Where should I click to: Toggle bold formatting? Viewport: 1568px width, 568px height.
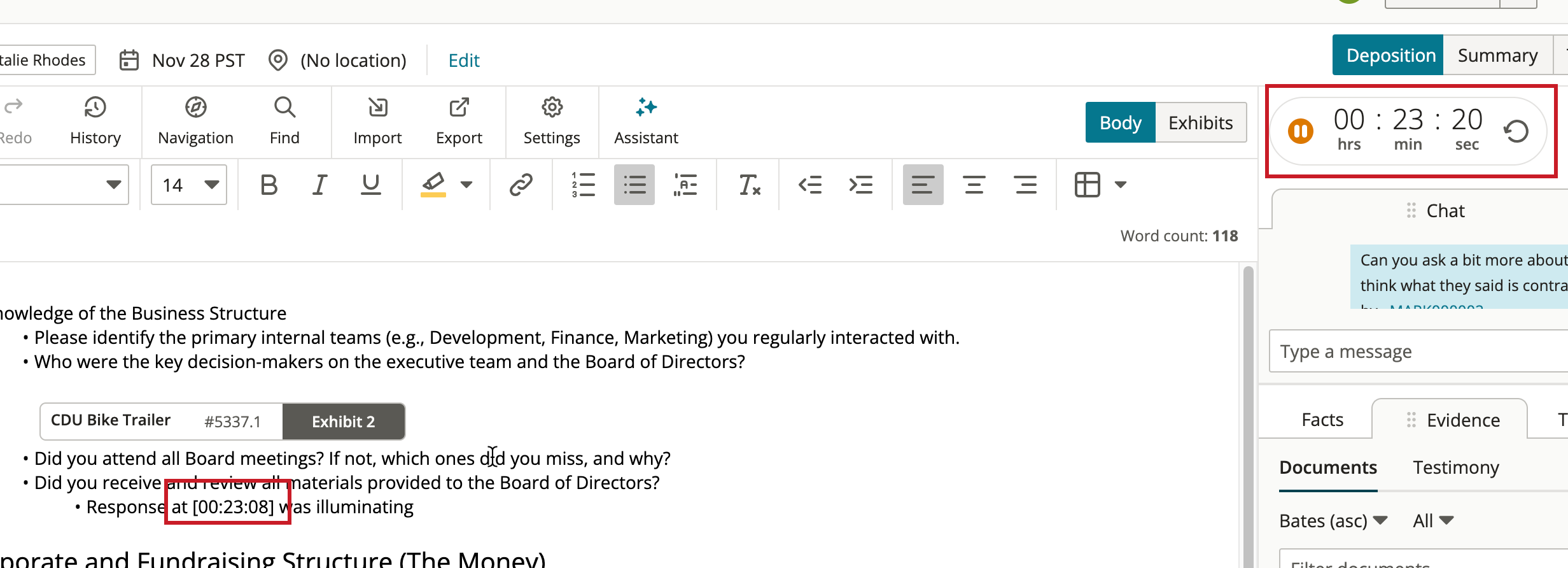point(269,185)
